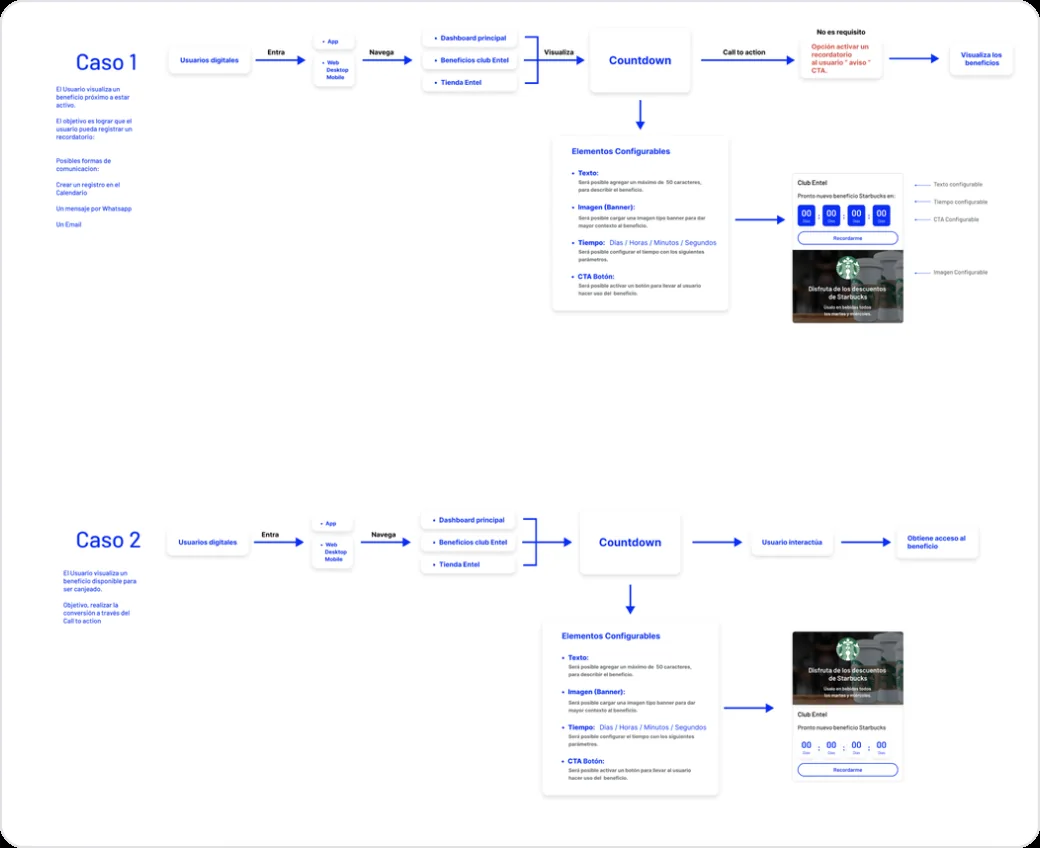Click the "Imagen Configurable" annotation label
This screenshot has height=848, width=1040.
coord(960,273)
